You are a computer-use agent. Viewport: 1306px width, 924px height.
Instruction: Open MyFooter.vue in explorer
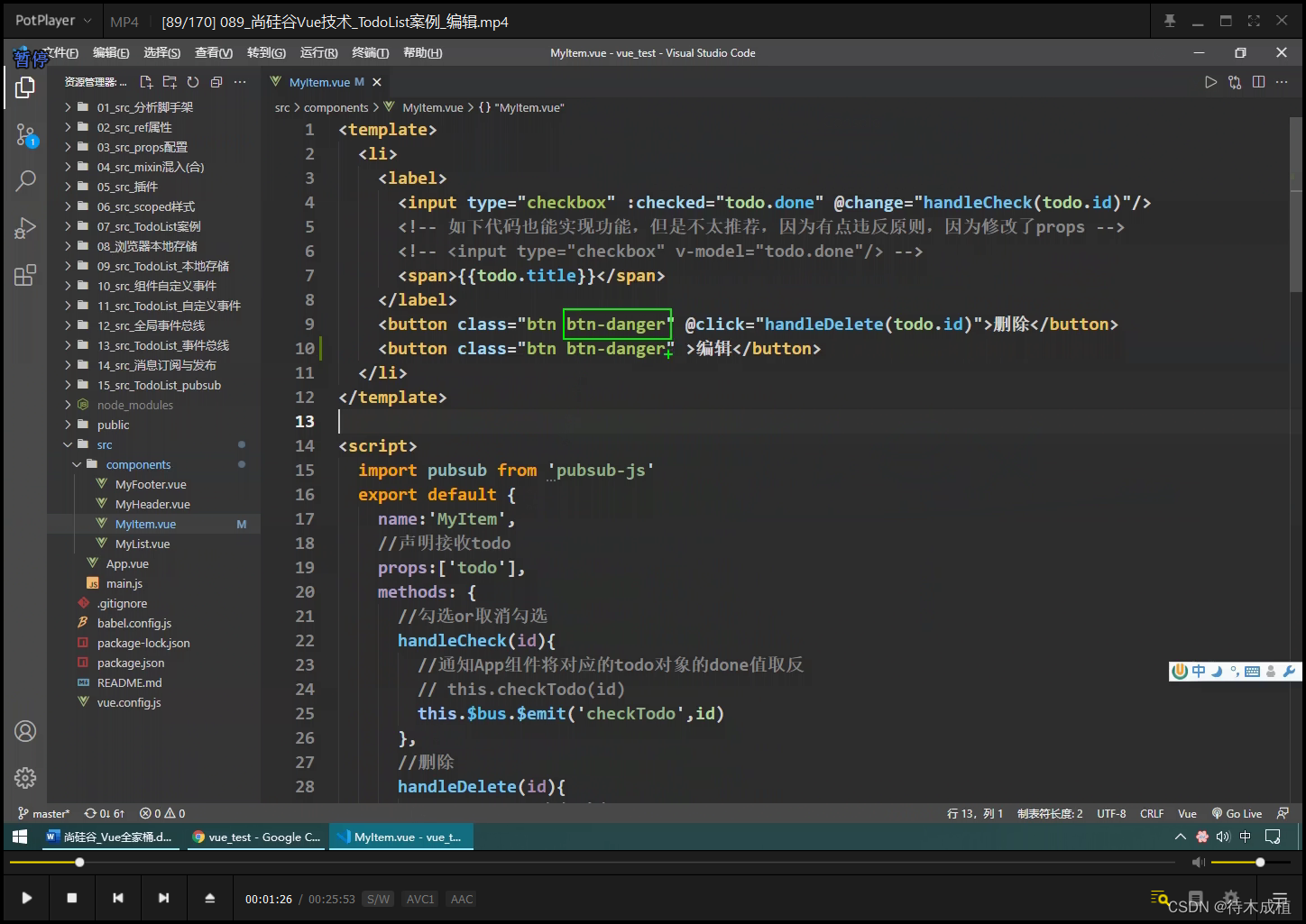pos(151,484)
